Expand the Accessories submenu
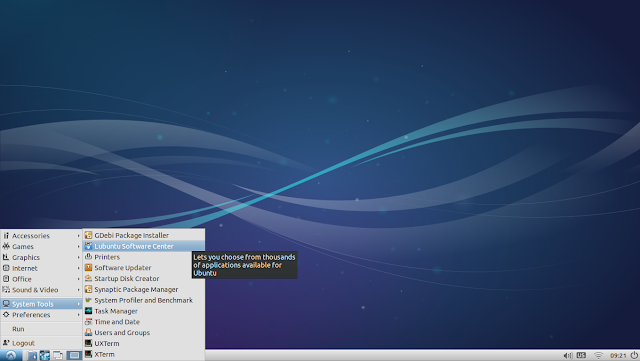The image size is (640, 361). pos(41,236)
